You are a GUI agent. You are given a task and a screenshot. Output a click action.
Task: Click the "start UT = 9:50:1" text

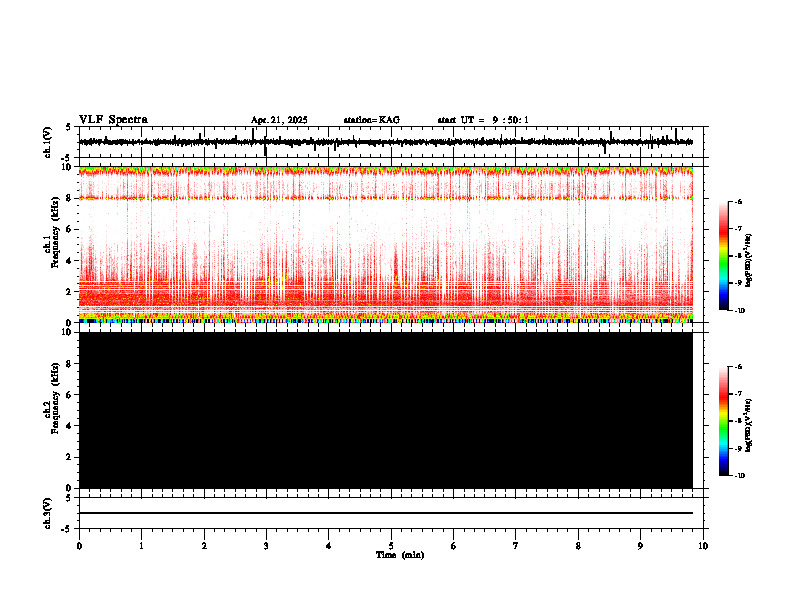483,120
